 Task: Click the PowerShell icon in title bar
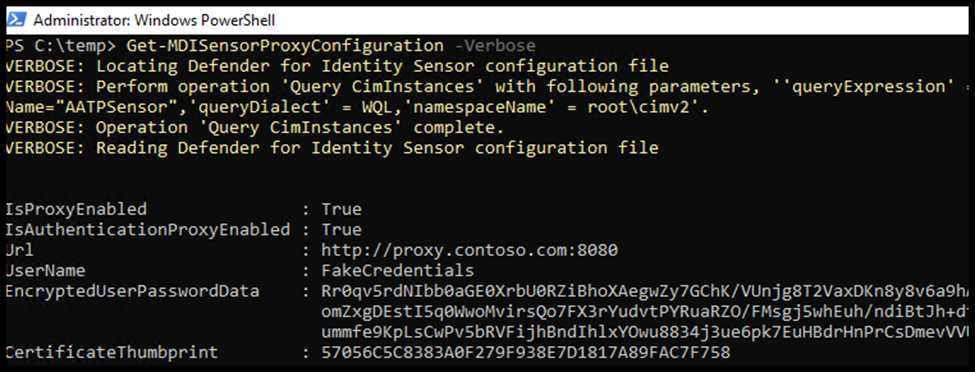pyautogui.click(x=16, y=20)
